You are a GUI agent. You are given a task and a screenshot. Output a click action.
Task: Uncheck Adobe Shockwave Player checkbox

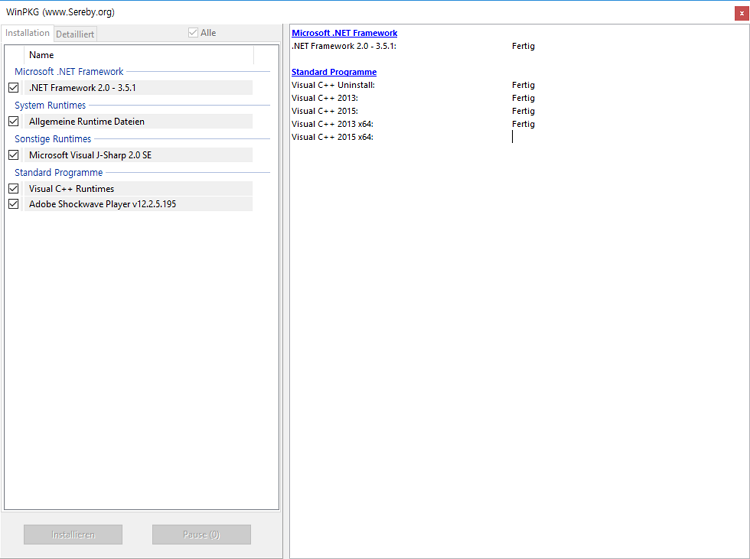13,204
